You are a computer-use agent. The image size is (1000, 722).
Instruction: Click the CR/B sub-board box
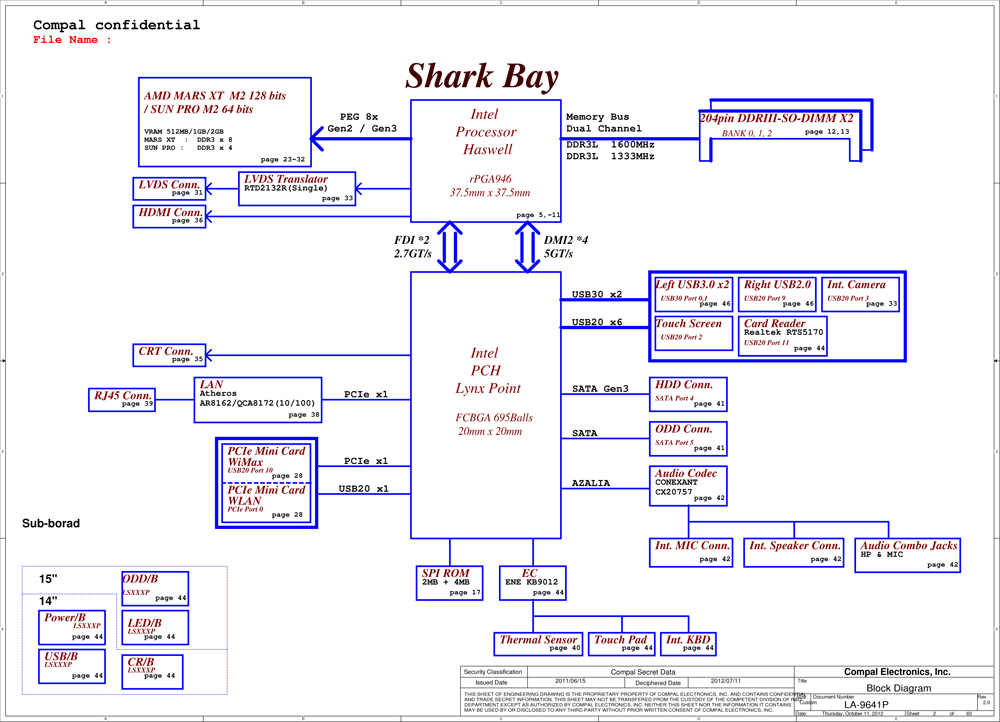pos(152,672)
